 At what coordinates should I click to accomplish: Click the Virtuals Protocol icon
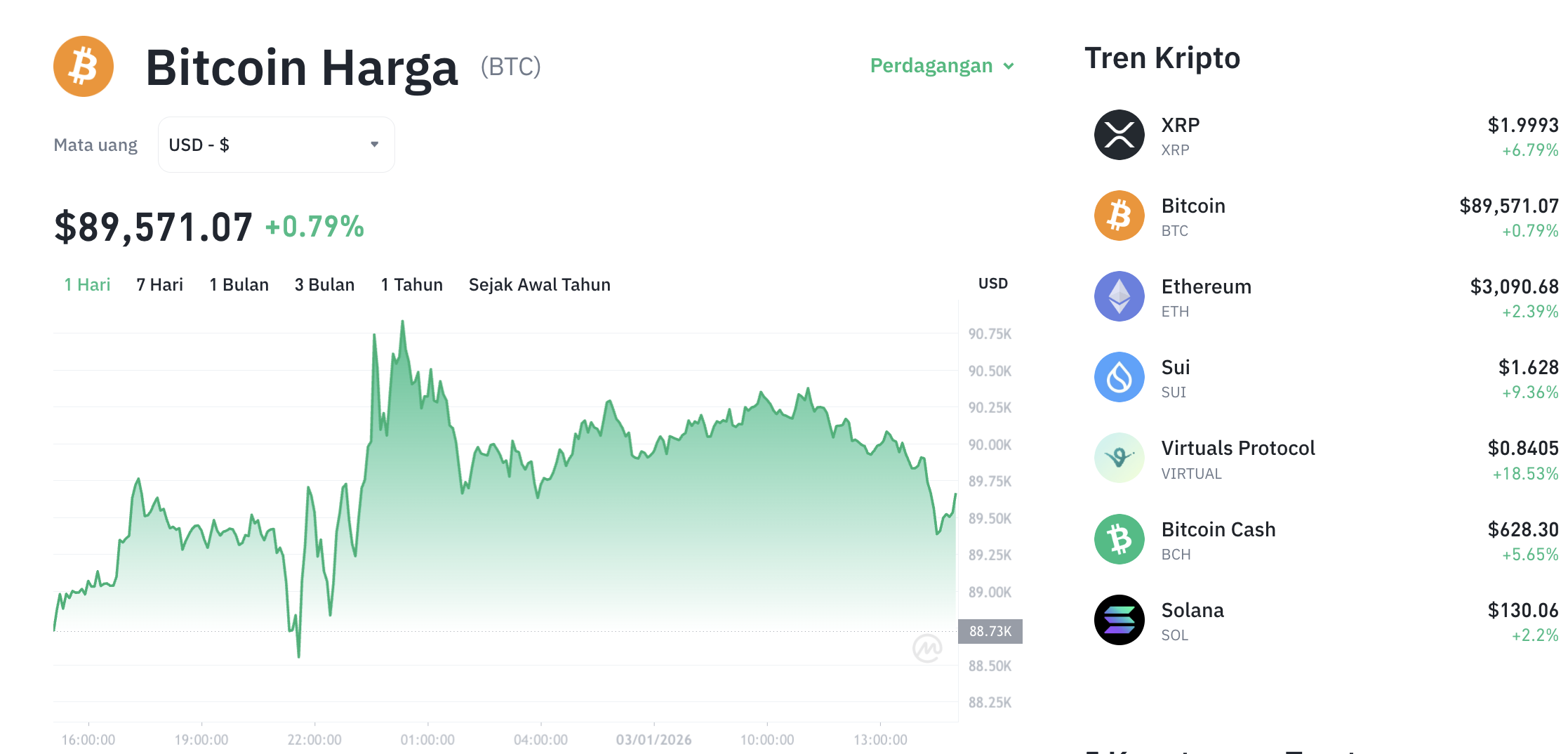1118,458
